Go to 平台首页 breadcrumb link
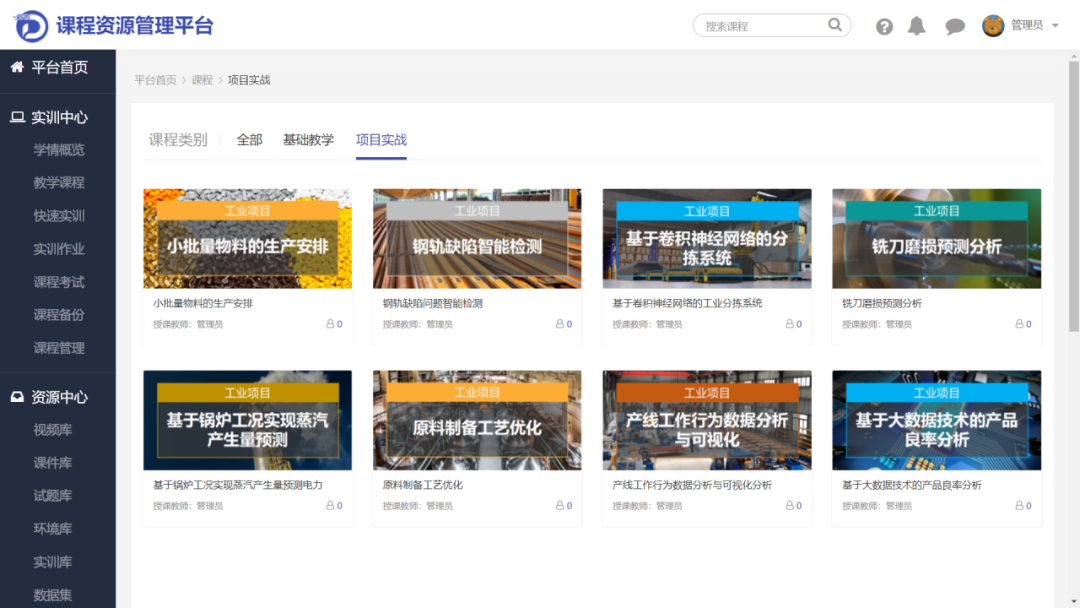Viewport: 1080px width, 608px height. (x=155, y=80)
